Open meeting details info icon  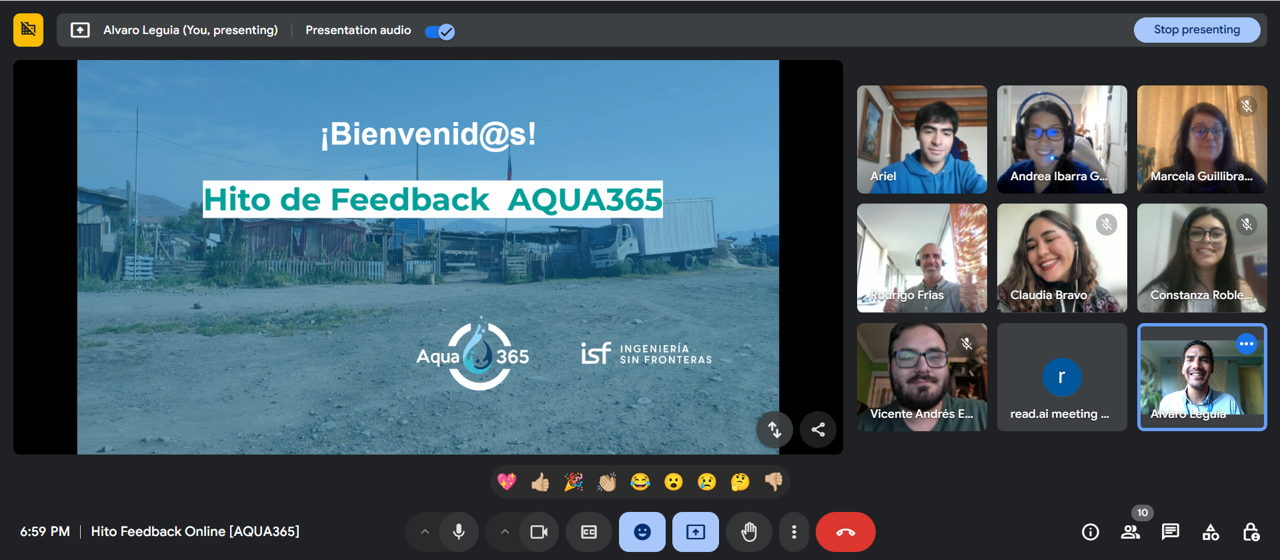[x=1090, y=532]
